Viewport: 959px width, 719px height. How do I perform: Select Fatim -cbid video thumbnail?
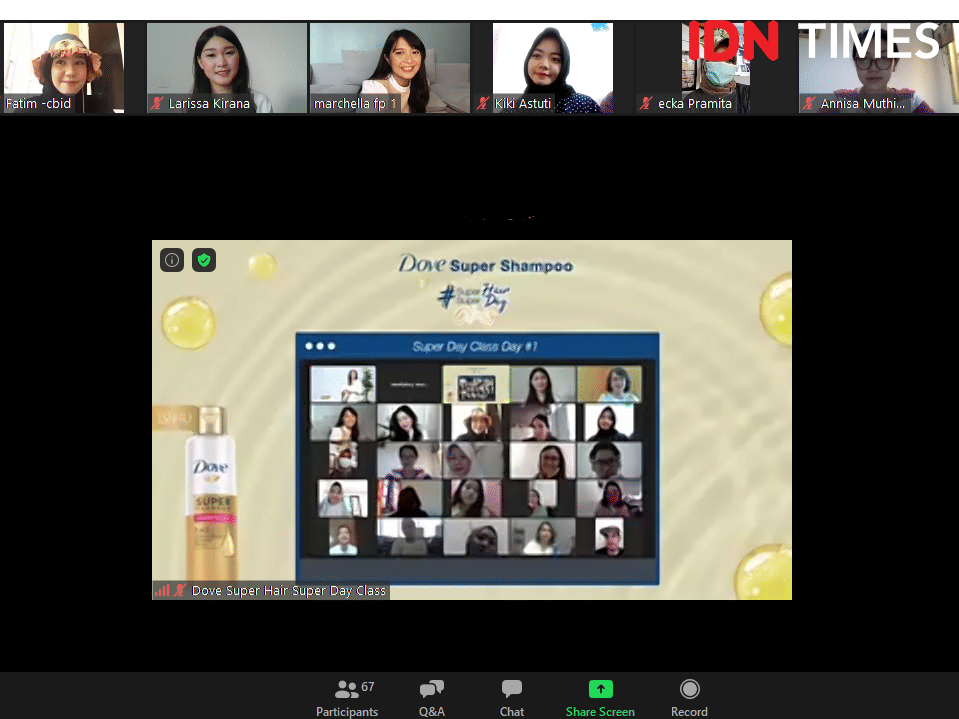coord(64,68)
